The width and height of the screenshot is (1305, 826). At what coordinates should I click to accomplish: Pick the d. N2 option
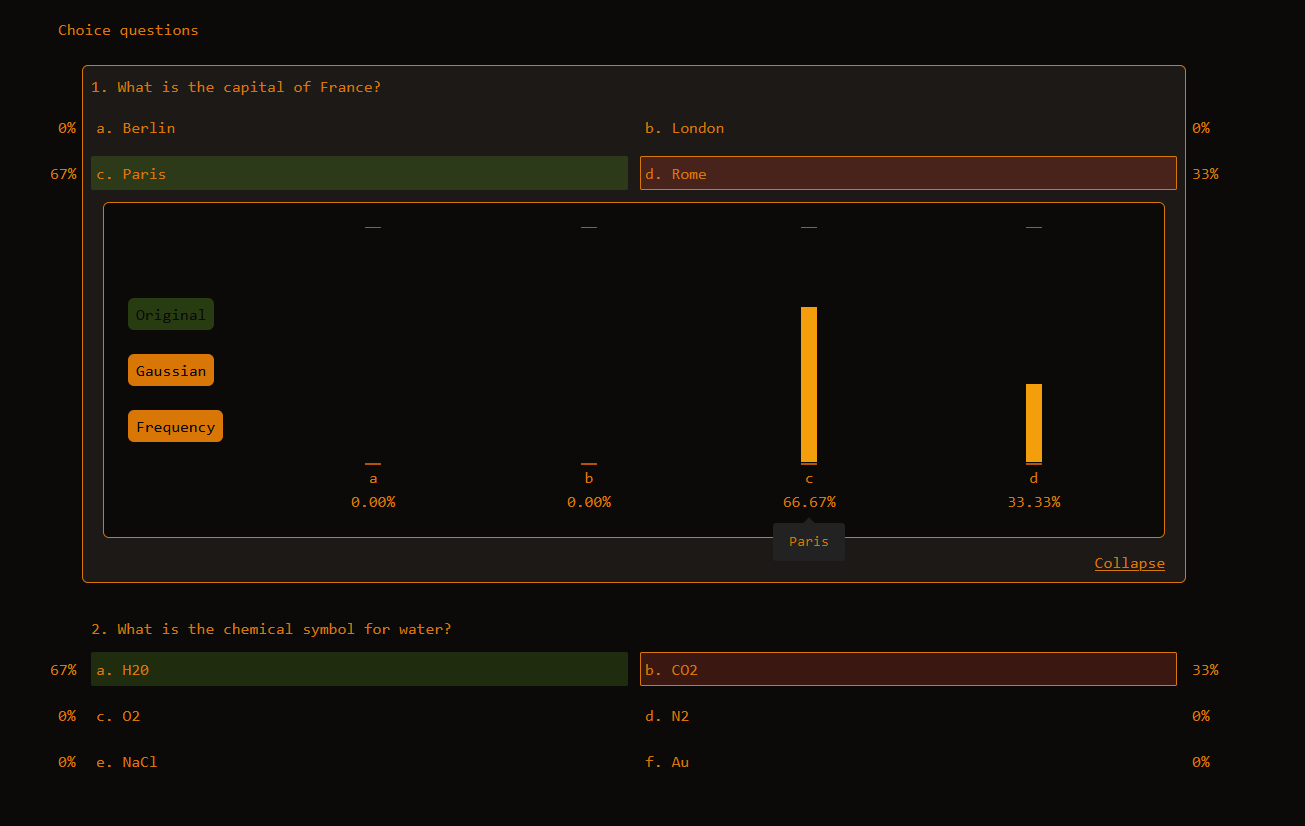pyautogui.click(x=907, y=716)
